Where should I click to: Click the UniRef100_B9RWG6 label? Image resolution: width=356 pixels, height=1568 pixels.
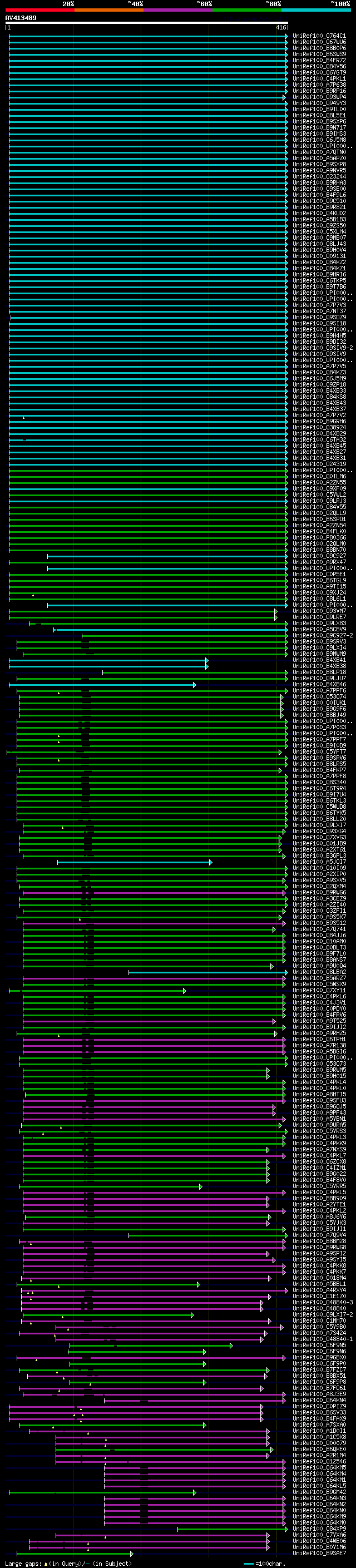[x=319, y=892]
